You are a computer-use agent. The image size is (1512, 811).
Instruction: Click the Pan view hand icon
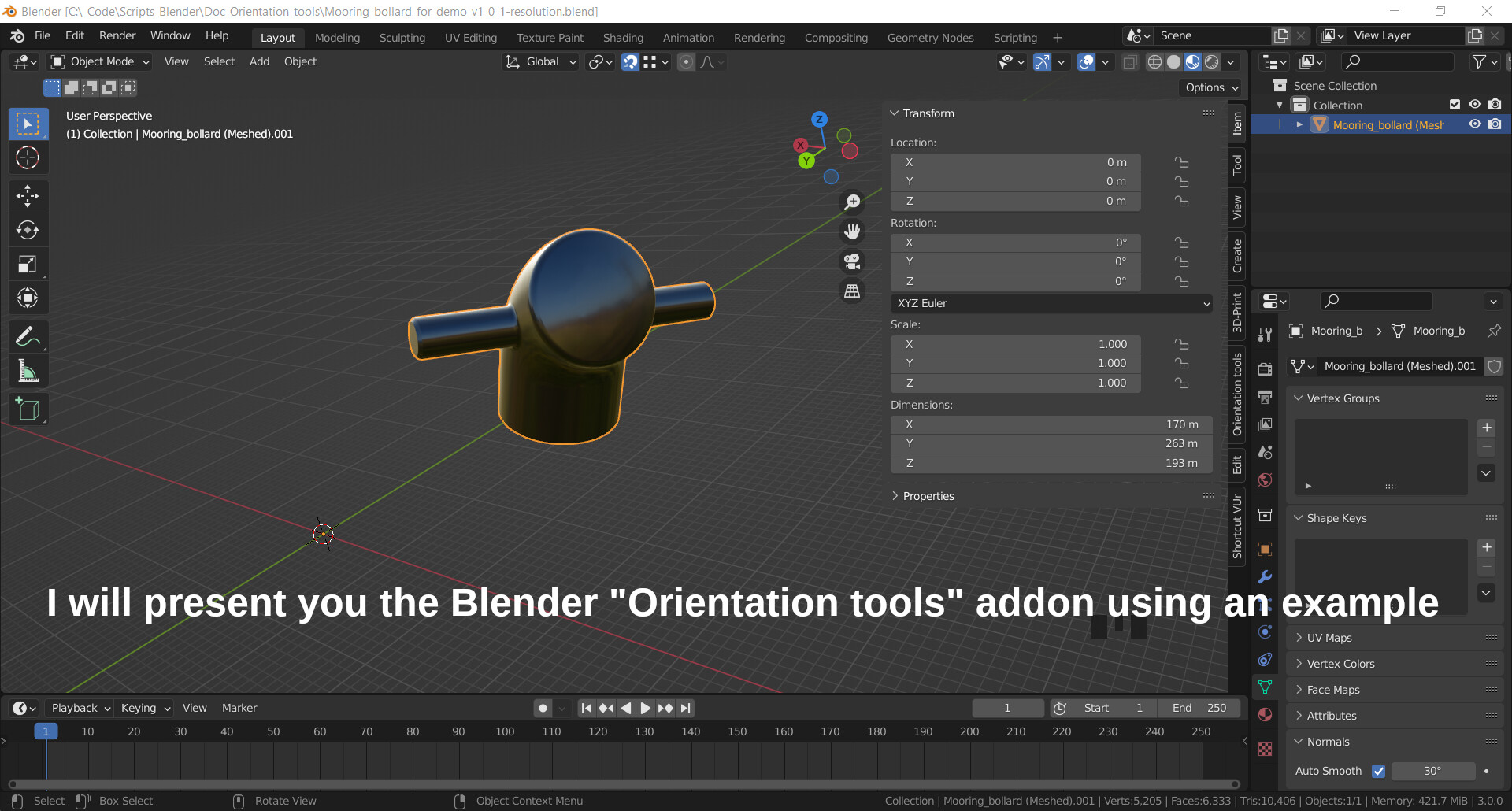coord(852,231)
